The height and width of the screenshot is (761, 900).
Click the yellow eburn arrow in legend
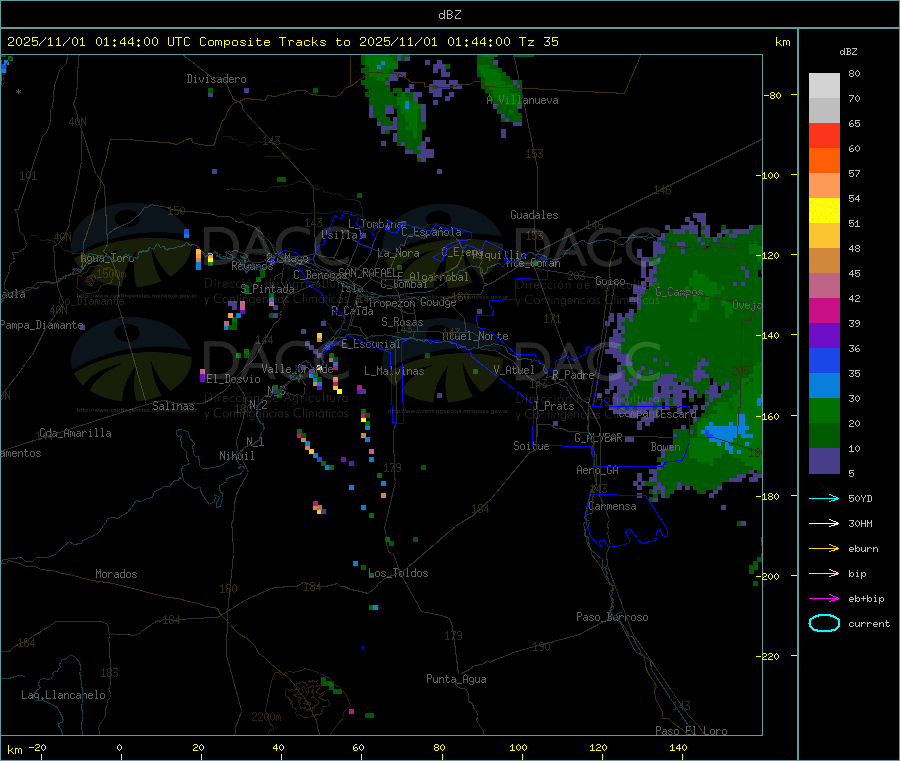pos(824,548)
